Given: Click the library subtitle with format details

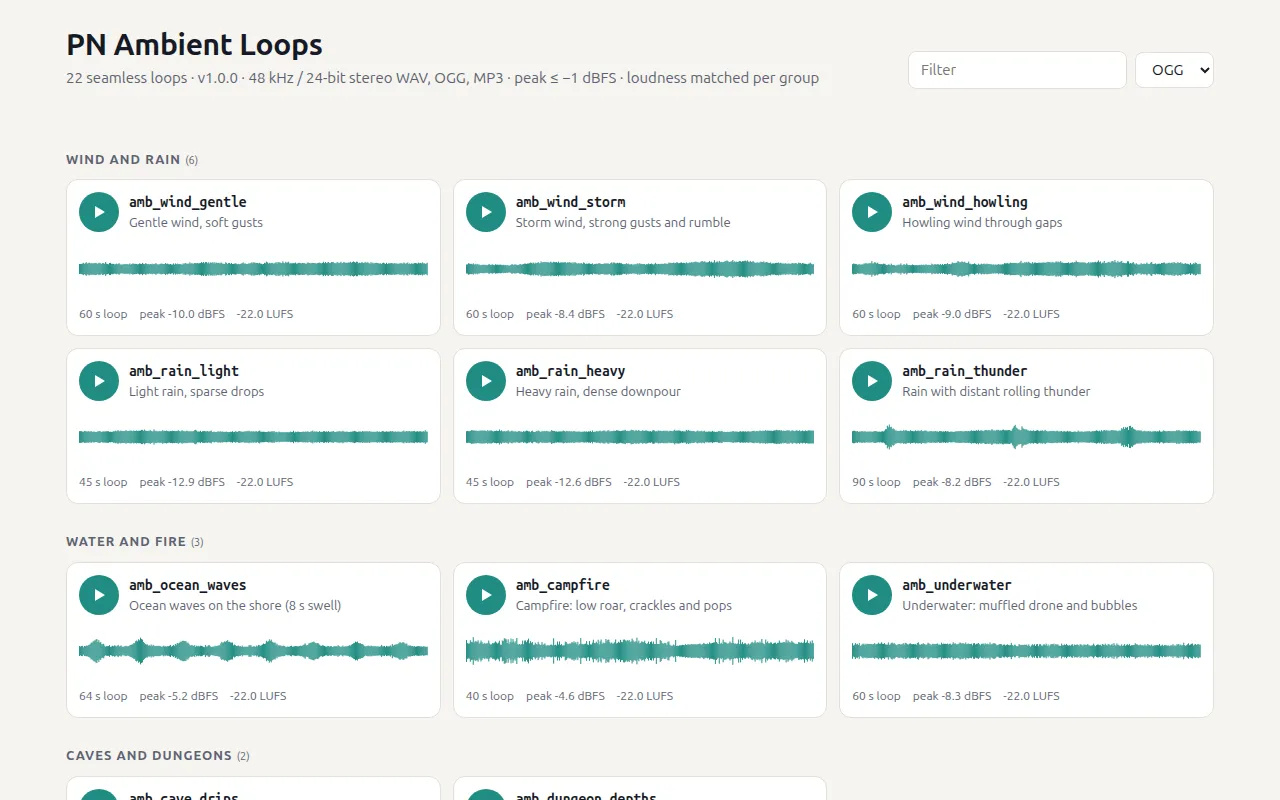Looking at the screenshot, I should (x=442, y=78).
